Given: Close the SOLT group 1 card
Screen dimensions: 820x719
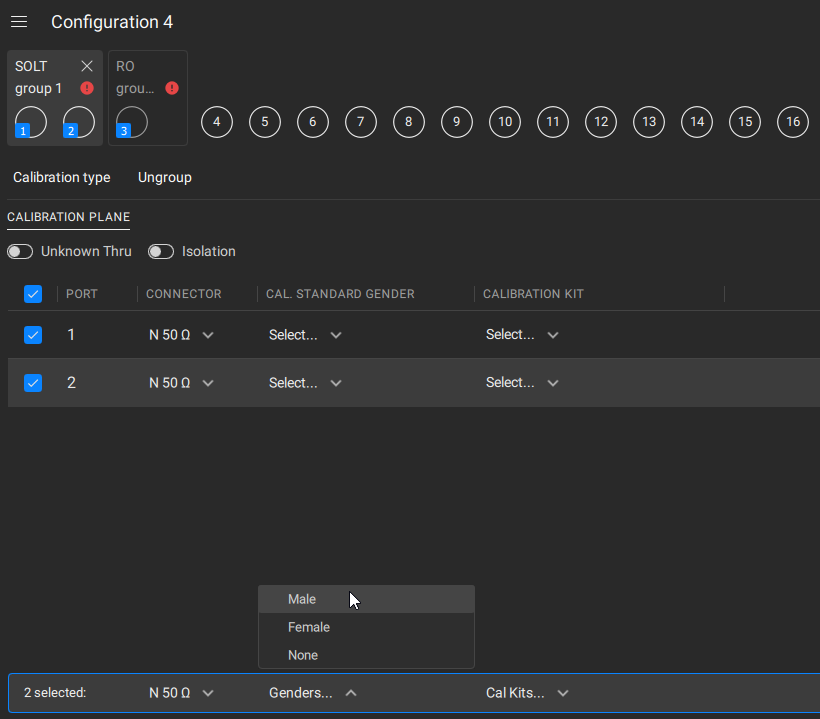Looking at the screenshot, I should tap(86, 65).
